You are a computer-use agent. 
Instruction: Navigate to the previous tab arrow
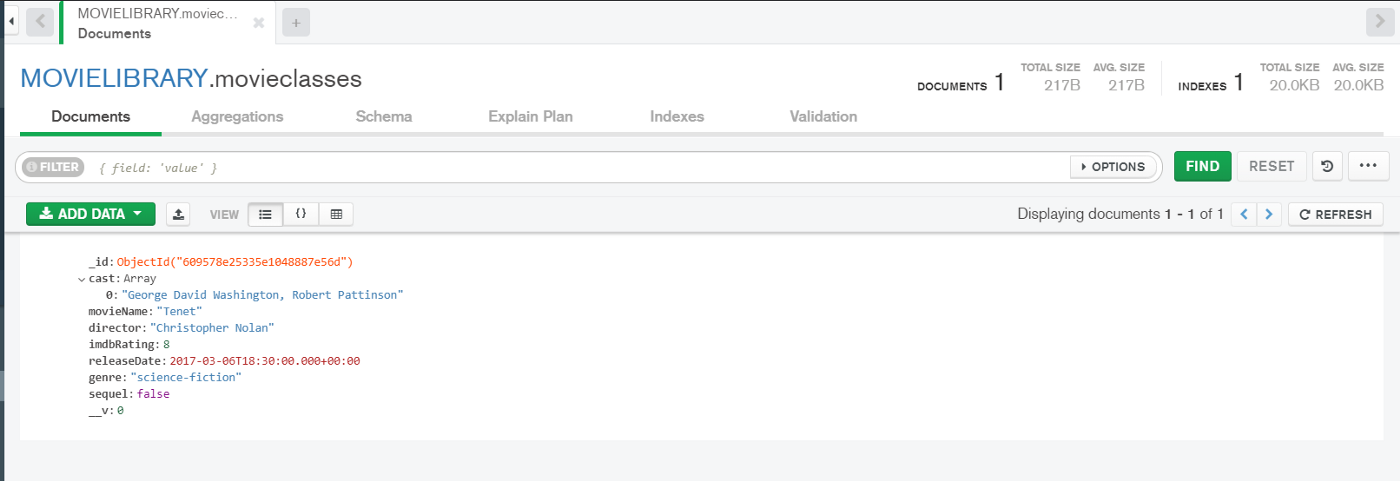(40, 21)
